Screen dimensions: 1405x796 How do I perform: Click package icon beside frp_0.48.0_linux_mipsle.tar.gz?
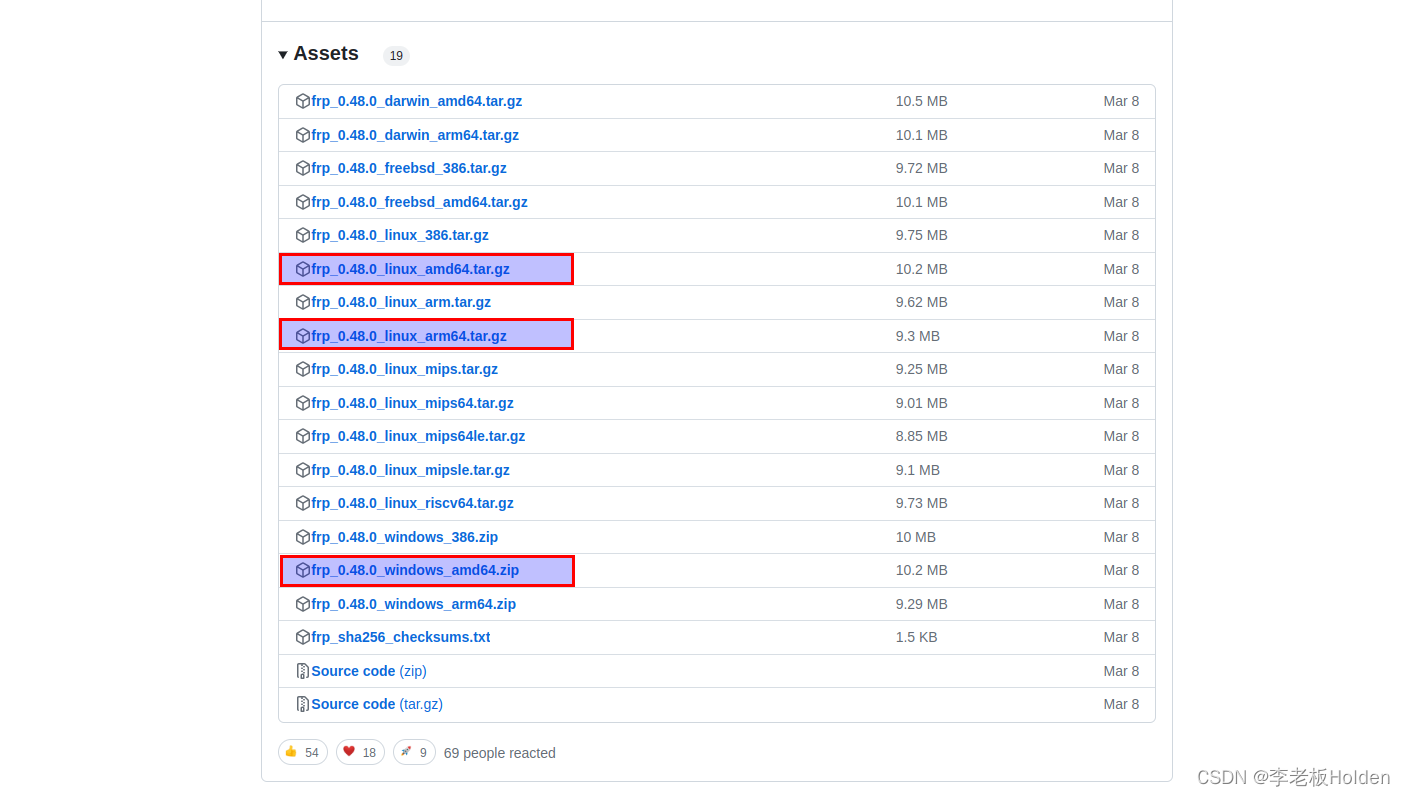[x=303, y=470]
